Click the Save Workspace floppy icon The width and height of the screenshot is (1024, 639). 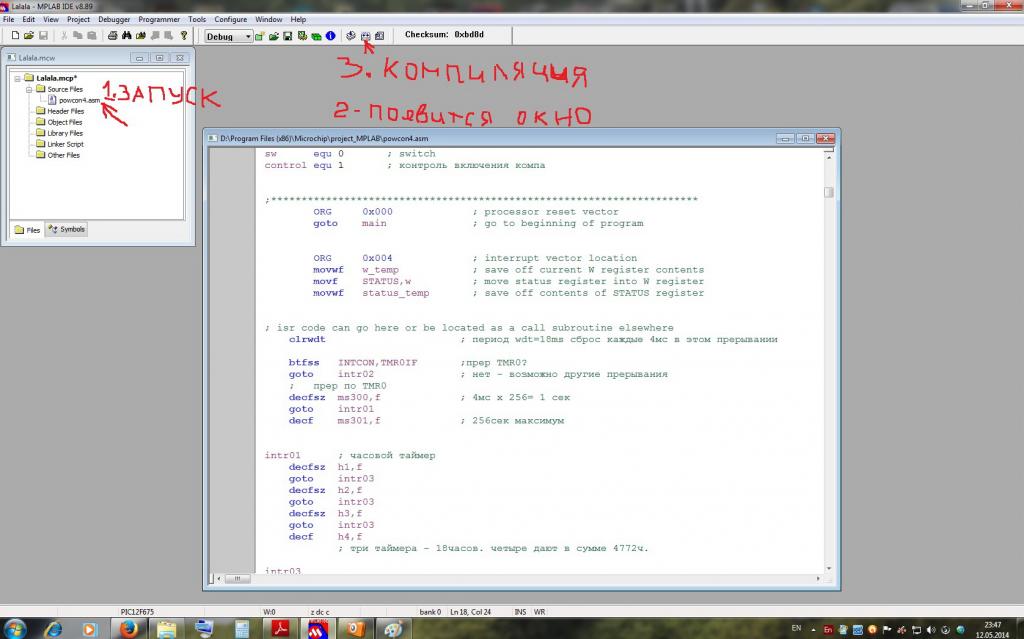pos(288,36)
